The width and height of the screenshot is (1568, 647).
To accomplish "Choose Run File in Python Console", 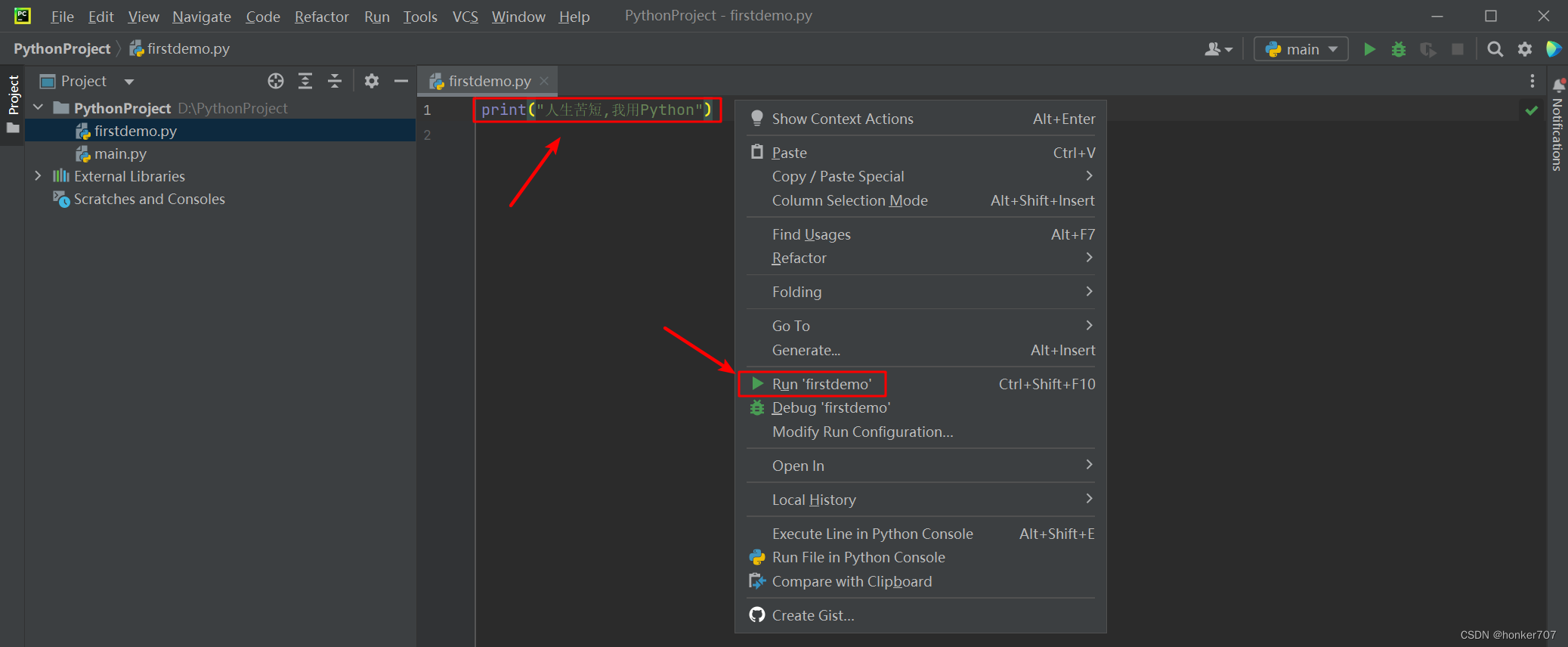I will pyautogui.click(x=920, y=557).
